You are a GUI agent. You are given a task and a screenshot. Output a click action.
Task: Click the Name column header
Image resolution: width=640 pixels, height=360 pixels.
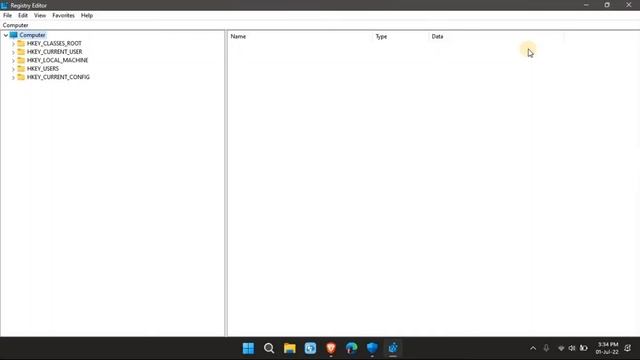click(x=301, y=37)
